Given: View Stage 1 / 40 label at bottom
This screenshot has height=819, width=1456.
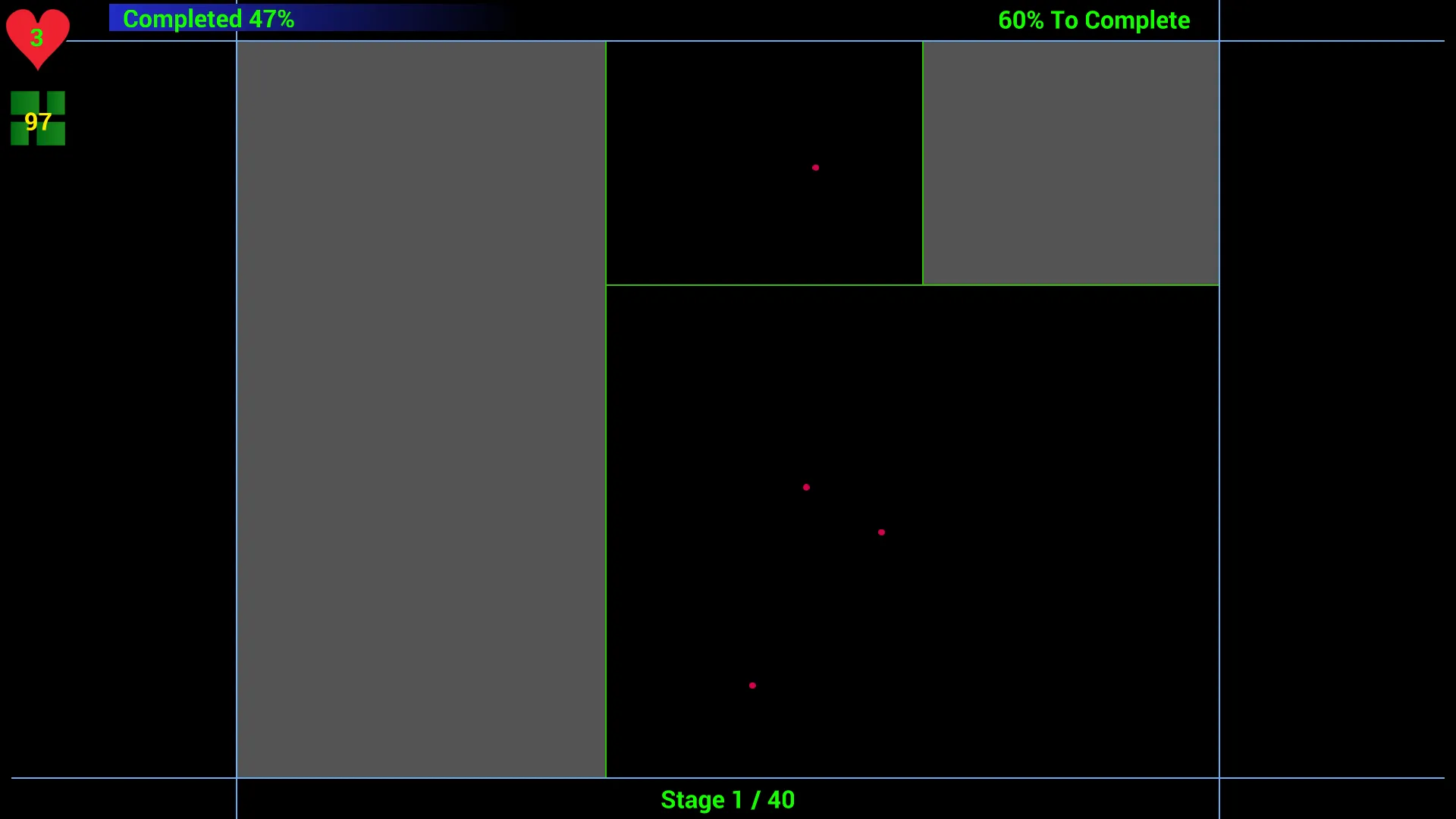Looking at the screenshot, I should click(727, 799).
